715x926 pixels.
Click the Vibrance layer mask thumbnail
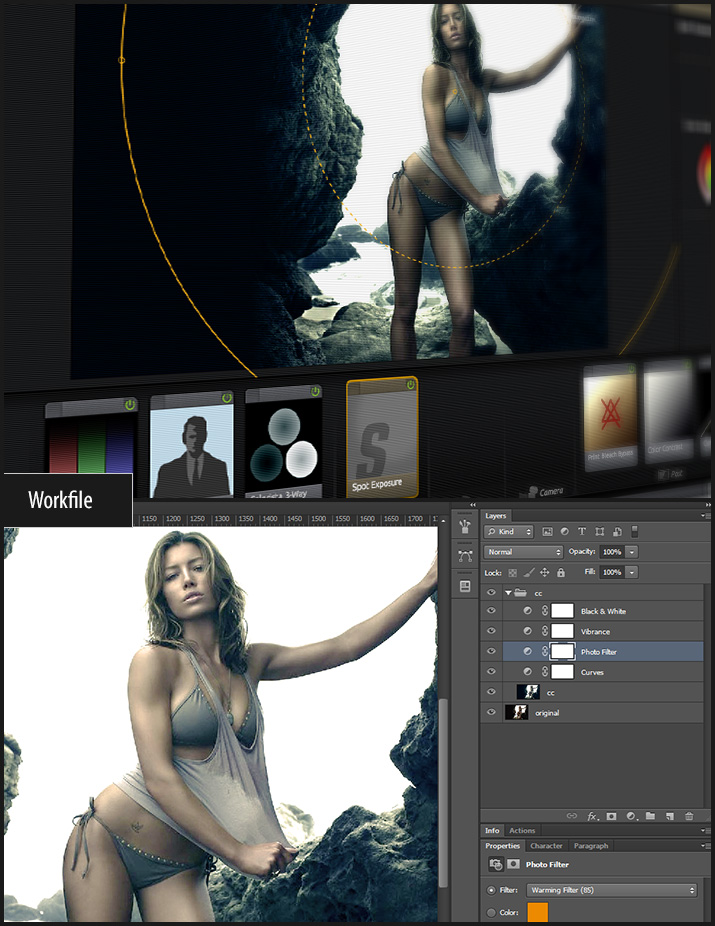563,631
